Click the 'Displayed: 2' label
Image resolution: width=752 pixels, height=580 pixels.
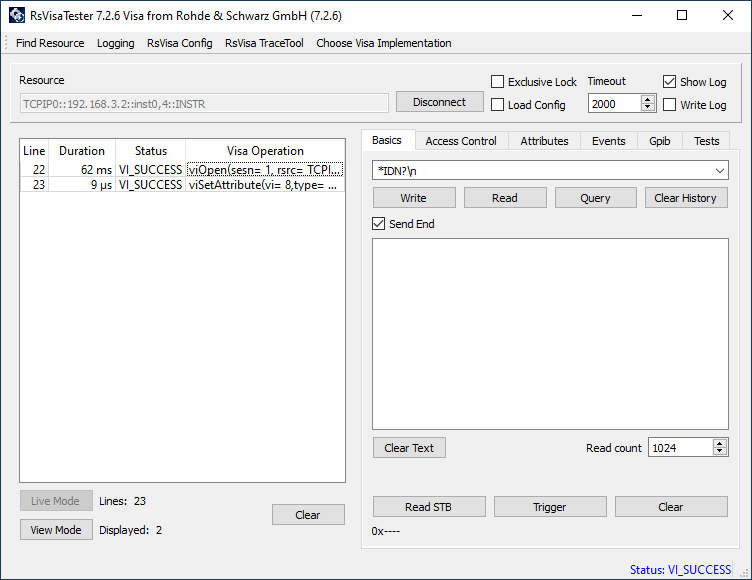130,530
